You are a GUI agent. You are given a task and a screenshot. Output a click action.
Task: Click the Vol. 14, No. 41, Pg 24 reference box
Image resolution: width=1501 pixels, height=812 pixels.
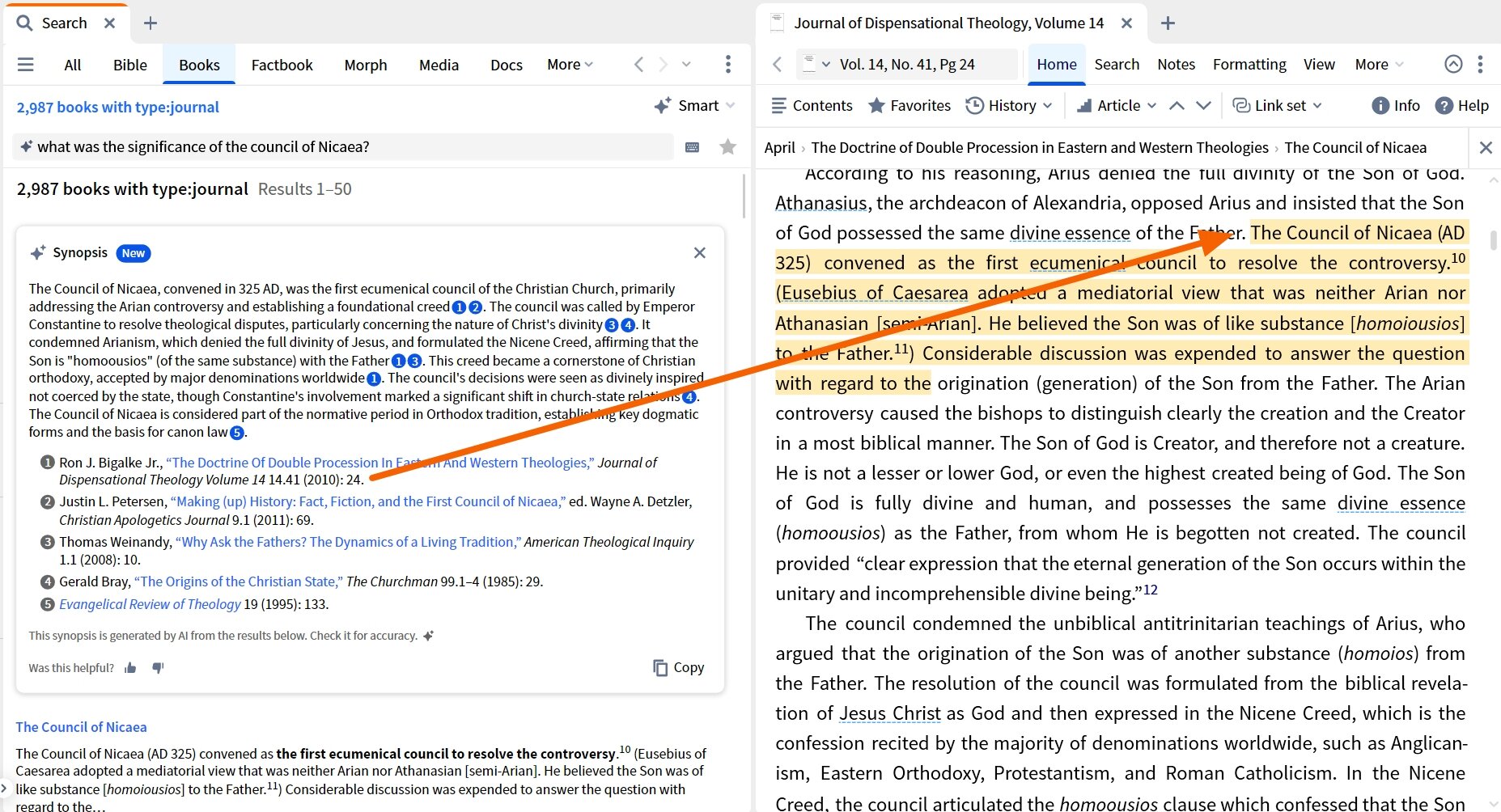click(x=907, y=64)
